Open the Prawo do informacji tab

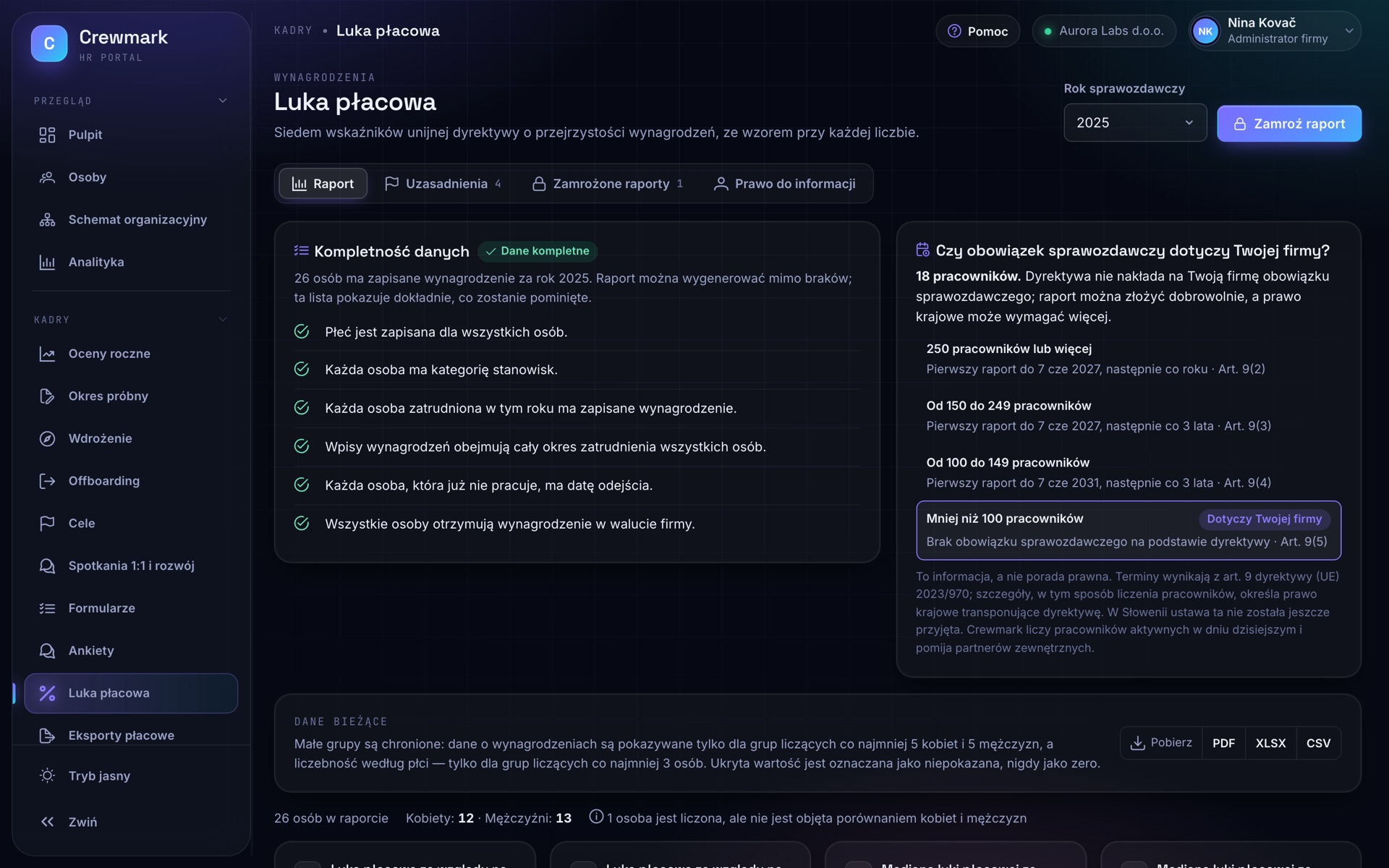[784, 184]
